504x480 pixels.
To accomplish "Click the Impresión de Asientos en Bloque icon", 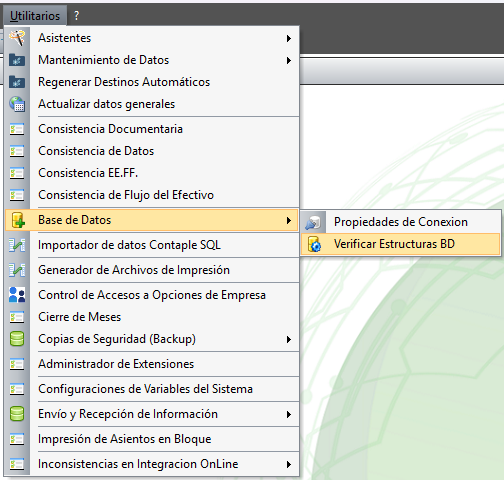I will click(x=17, y=439).
